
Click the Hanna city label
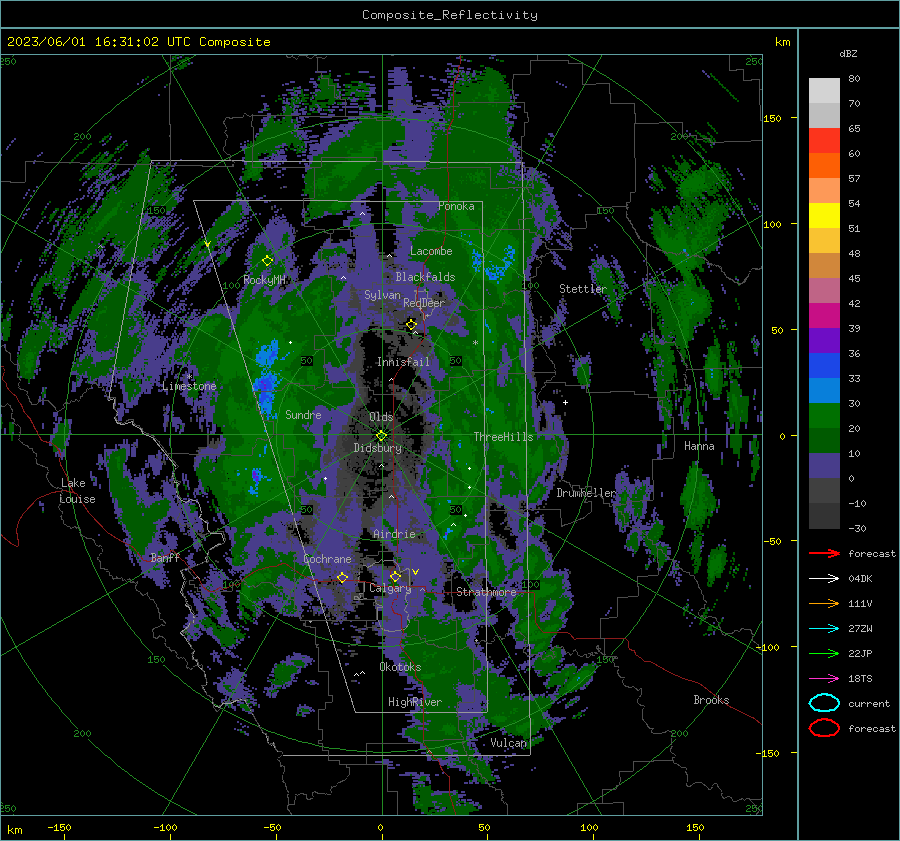[699, 446]
